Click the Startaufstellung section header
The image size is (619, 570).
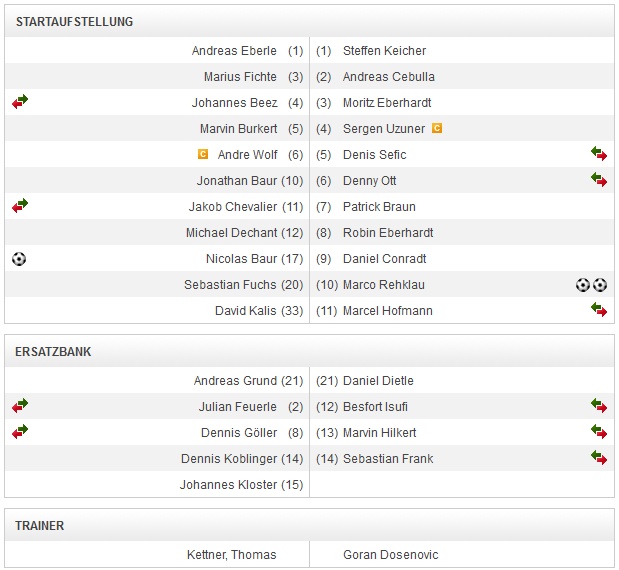click(x=74, y=21)
